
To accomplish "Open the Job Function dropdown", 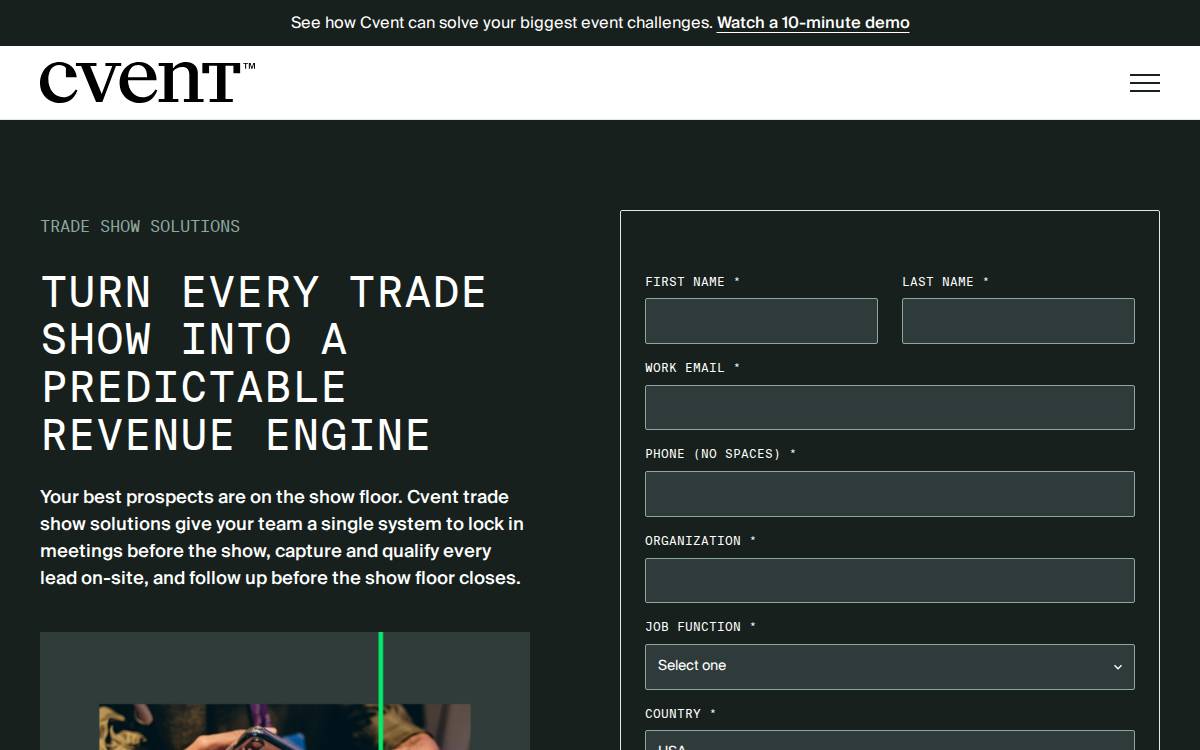I will pos(890,667).
